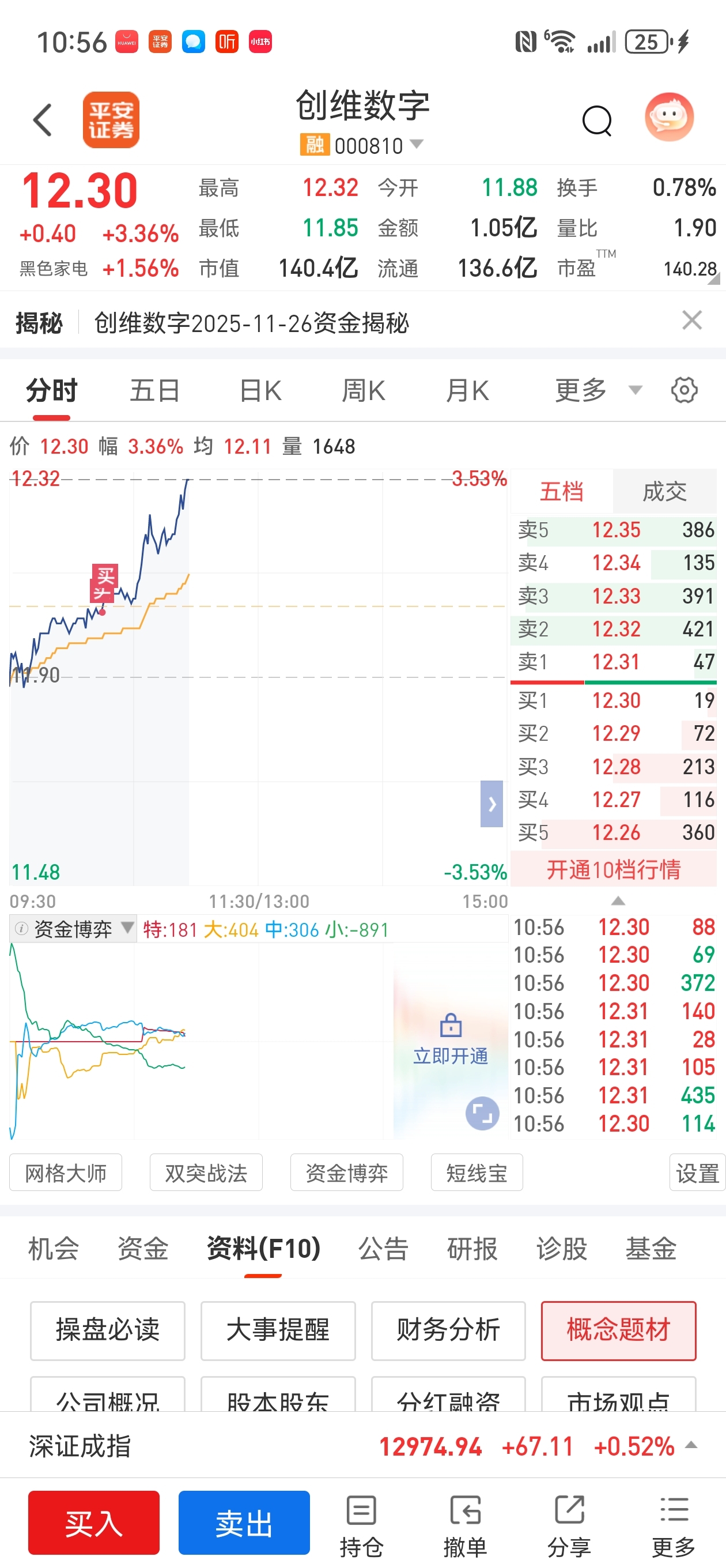Click 开通10档行情 link
This screenshot has width=726, height=1568.
tap(614, 869)
